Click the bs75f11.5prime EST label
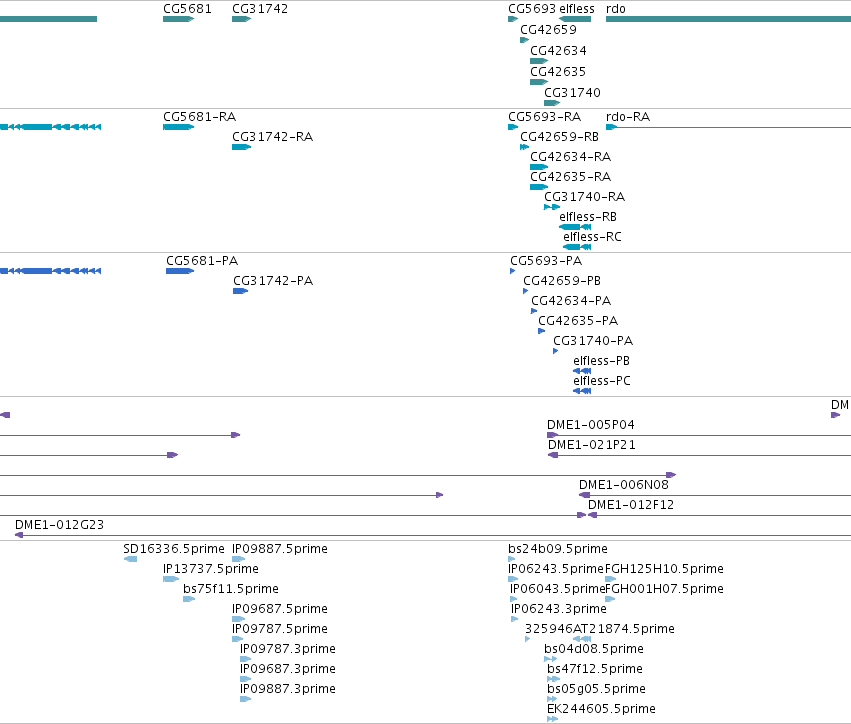Viewport: 851px width, 724px height. click(x=231, y=589)
